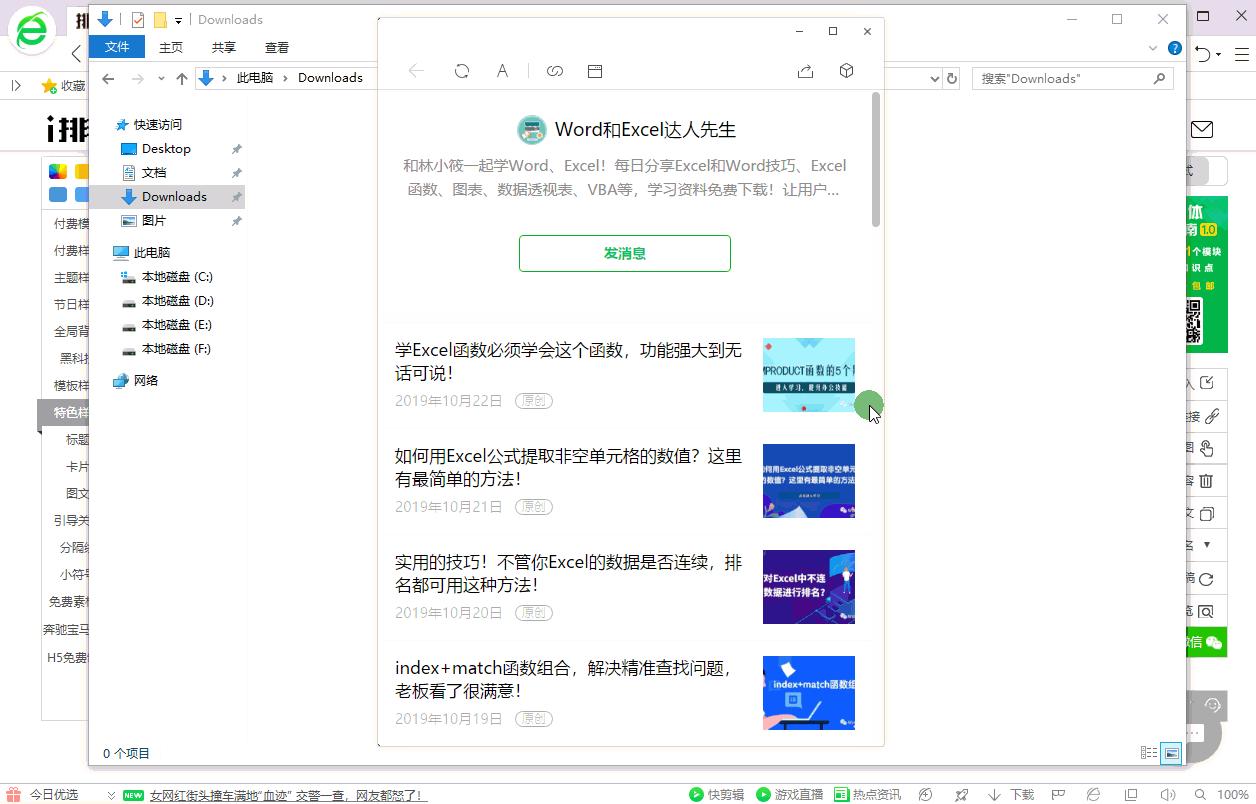Viewport: 1256px width, 804px height.
Task: Switch Explorer to thumbnail view at bottom right
Action: (1170, 753)
